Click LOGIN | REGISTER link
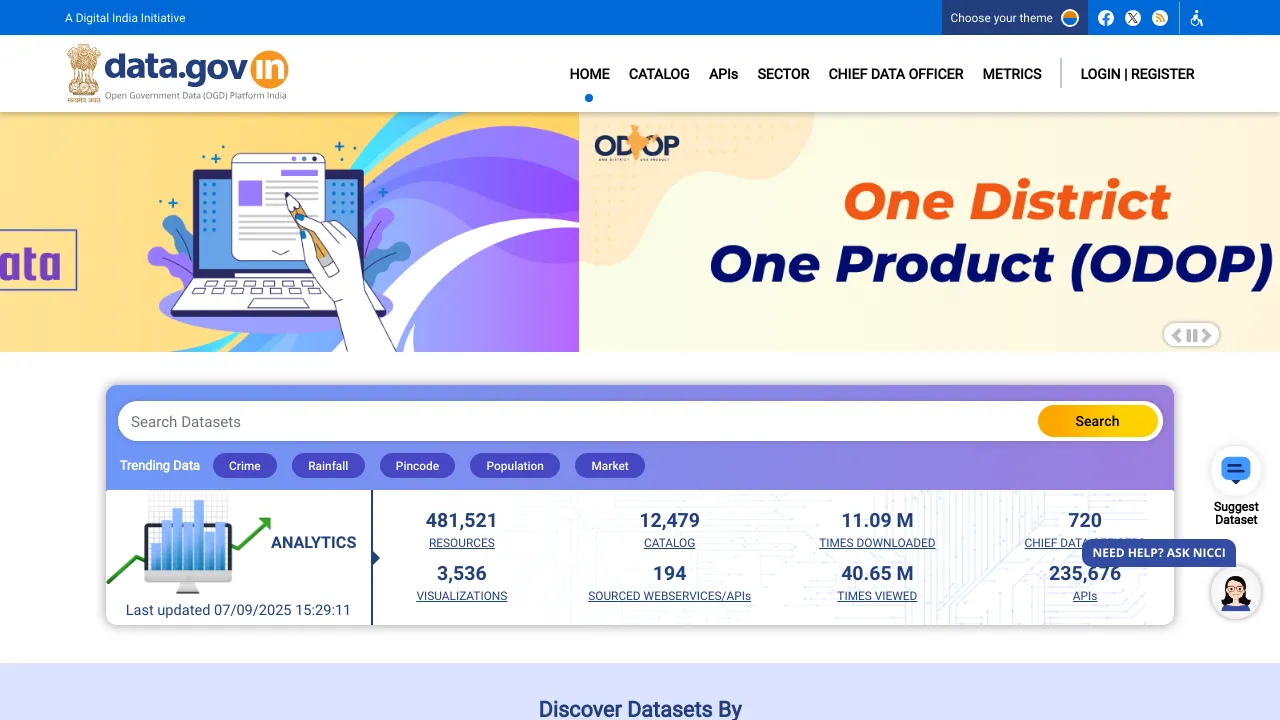The width and height of the screenshot is (1280, 720). point(1138,74)
